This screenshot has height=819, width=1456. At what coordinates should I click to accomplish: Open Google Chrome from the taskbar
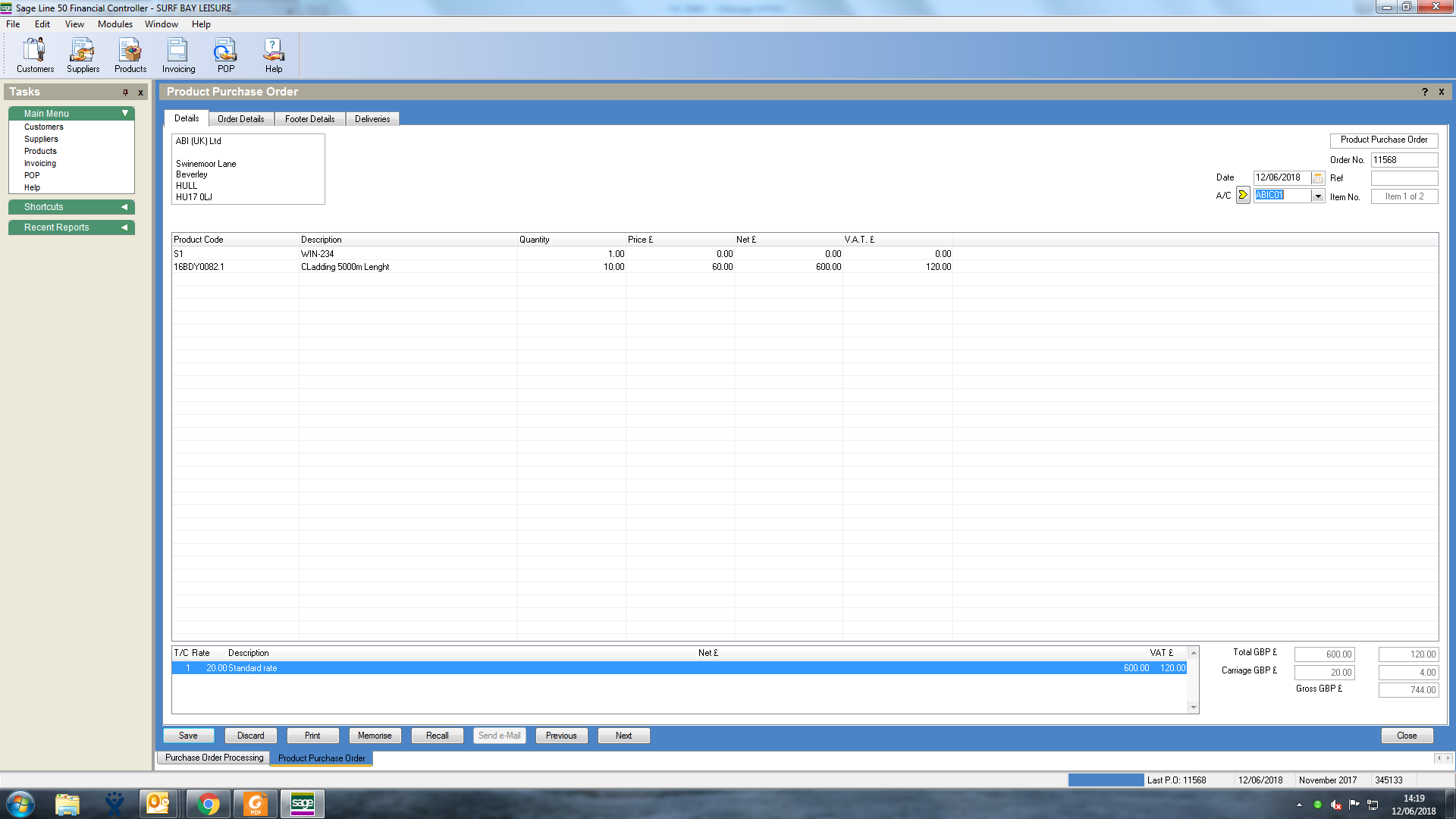point(208,804)
